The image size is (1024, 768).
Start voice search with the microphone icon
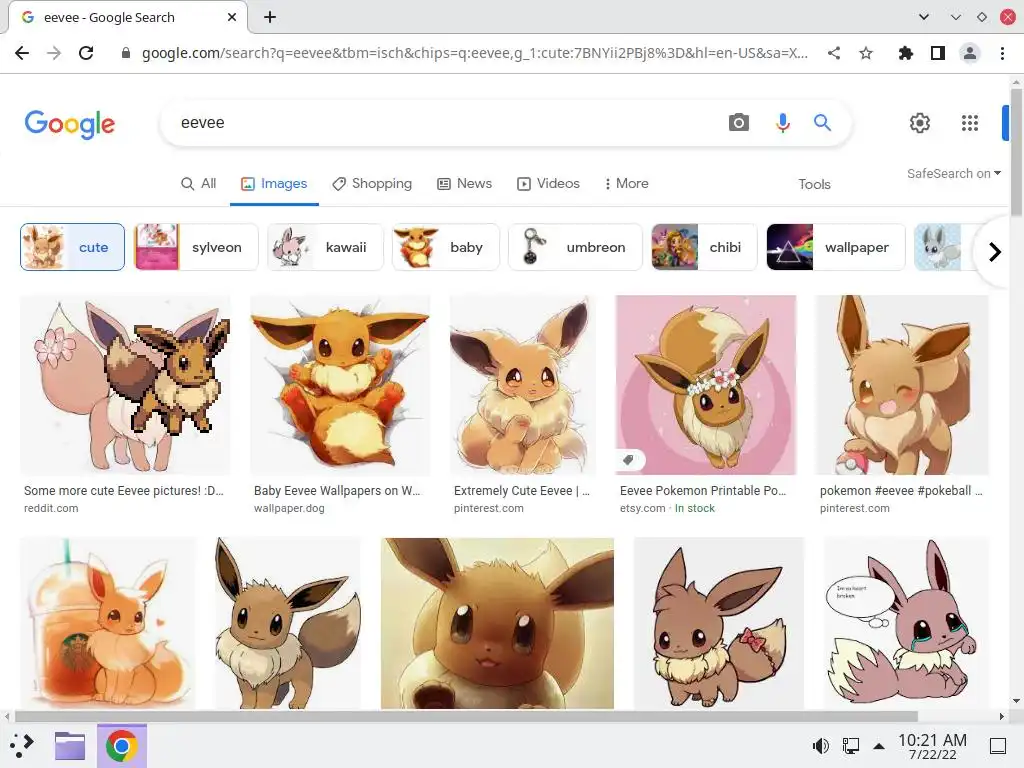(x=782, y=122)
